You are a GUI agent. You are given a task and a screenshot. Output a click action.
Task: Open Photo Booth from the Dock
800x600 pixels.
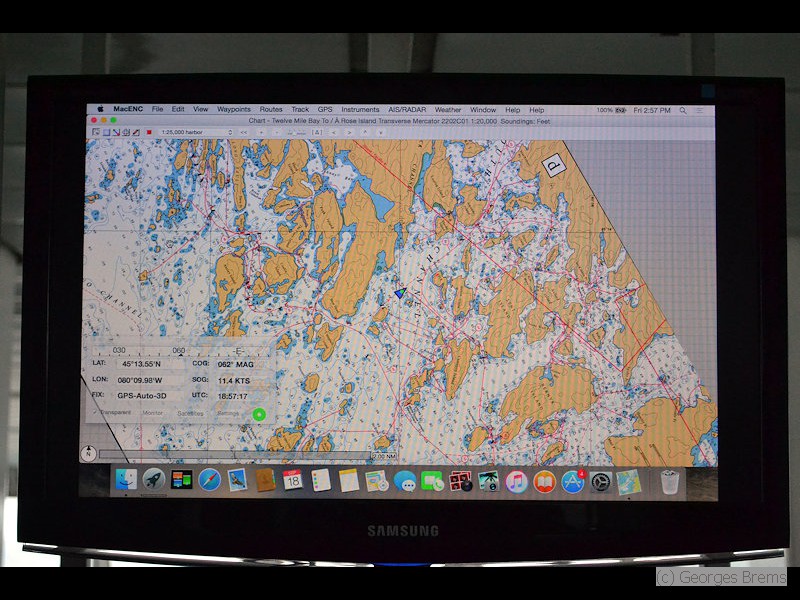click(x=461, y=482)
